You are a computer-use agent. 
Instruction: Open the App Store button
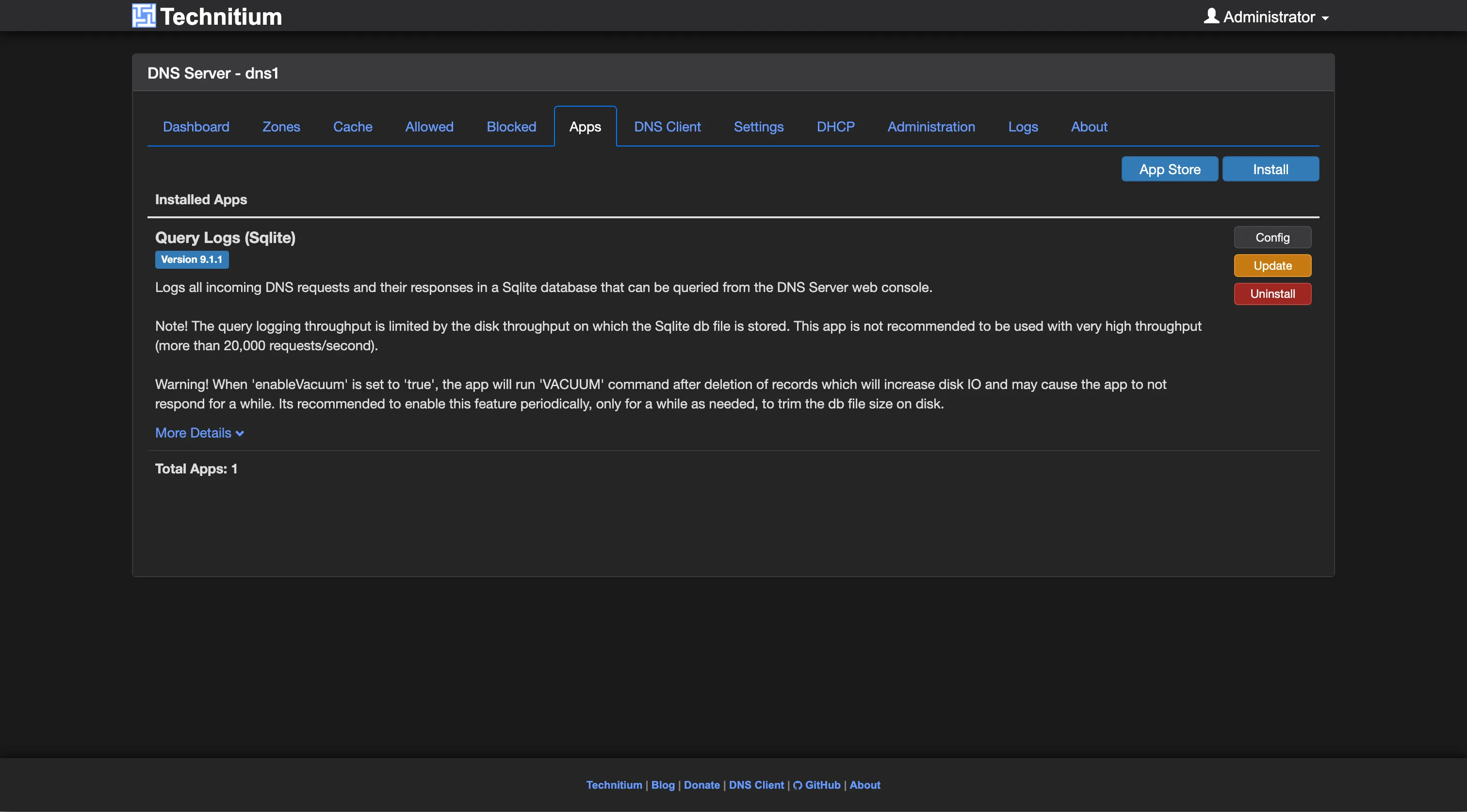coord(1169,169)
